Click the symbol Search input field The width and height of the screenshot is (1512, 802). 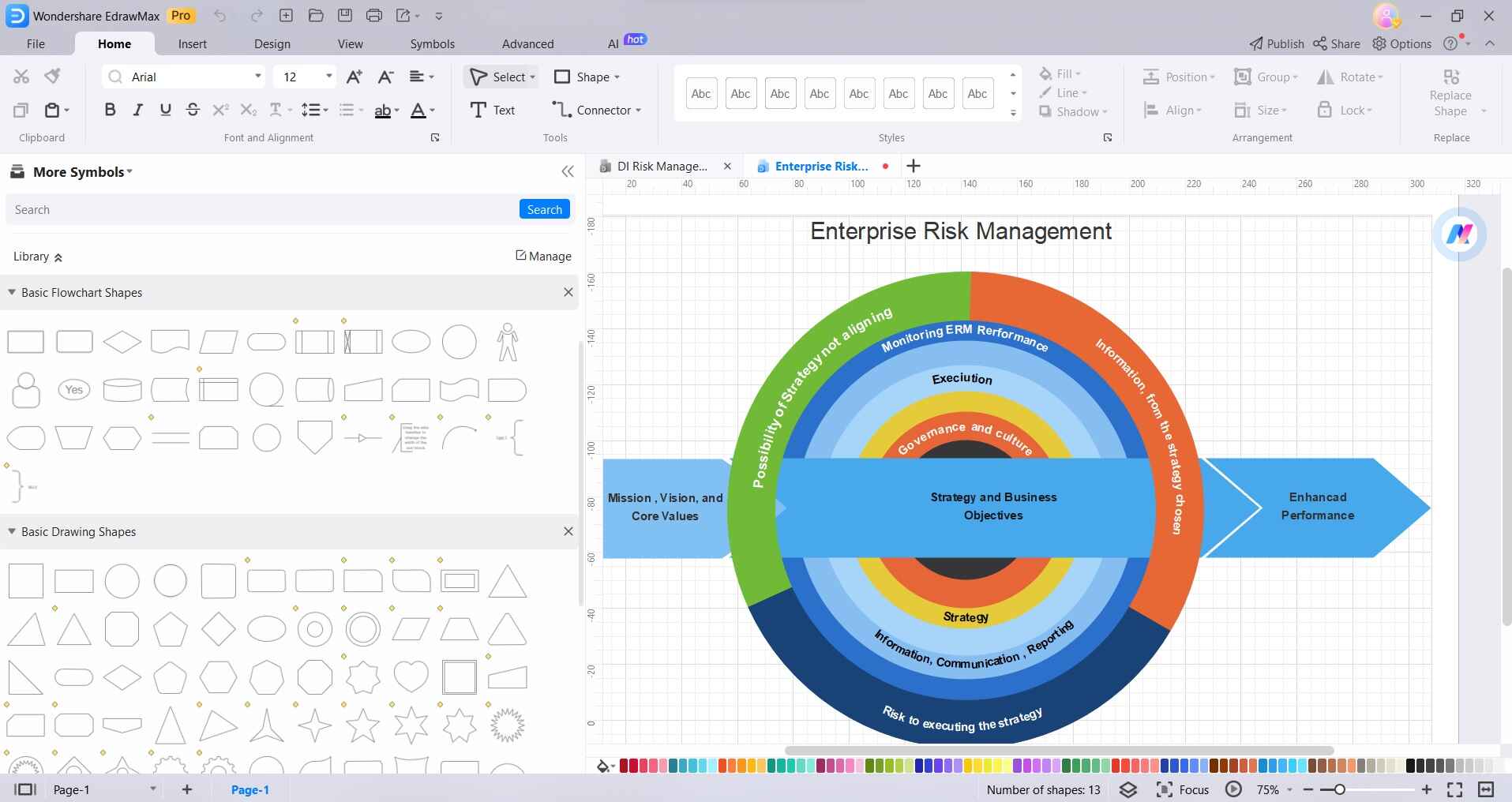click(262, 209)
